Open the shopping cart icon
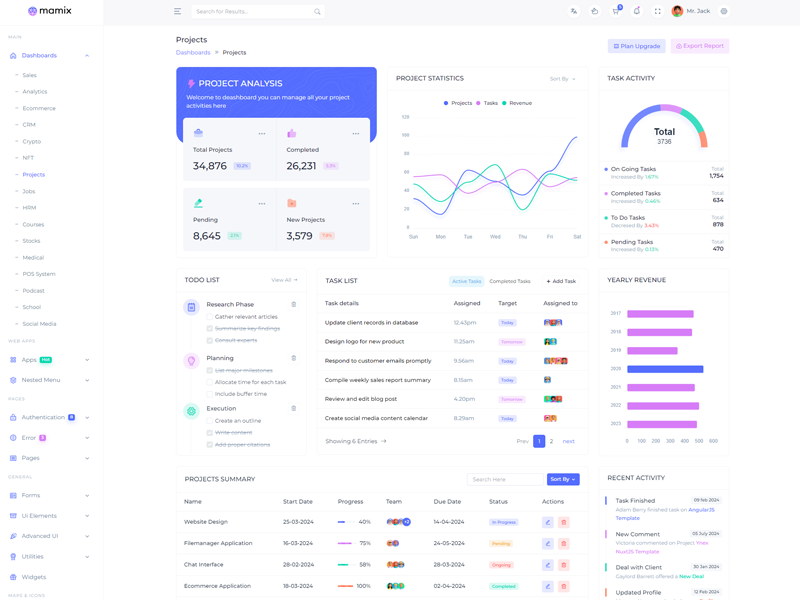Screen dimensions: 800x600 616,11
